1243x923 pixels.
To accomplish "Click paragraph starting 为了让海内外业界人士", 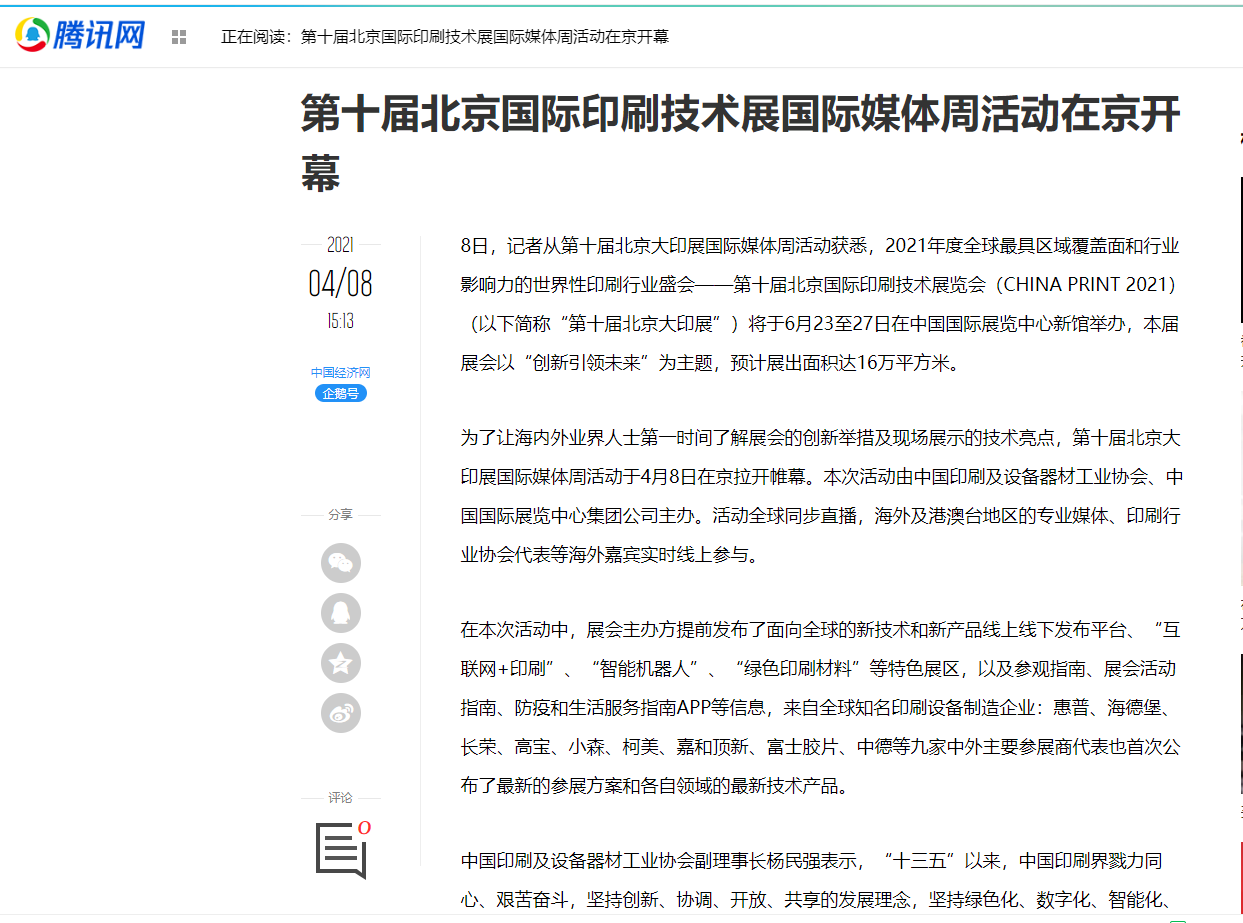I will (820, 496).
